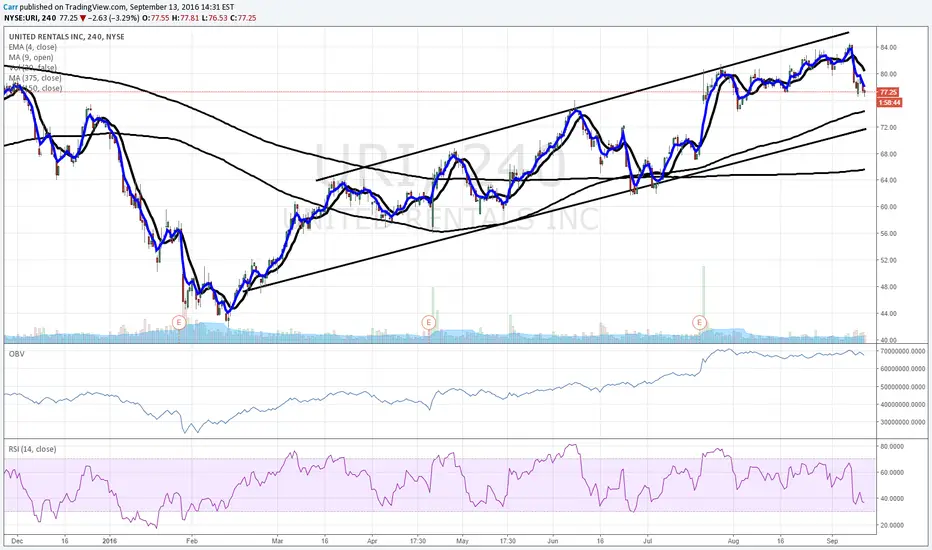Screen dimensions: 932x550
Task: Select the 'NYSE:URI, 240' header symbol
Action: tap(30, 18)
